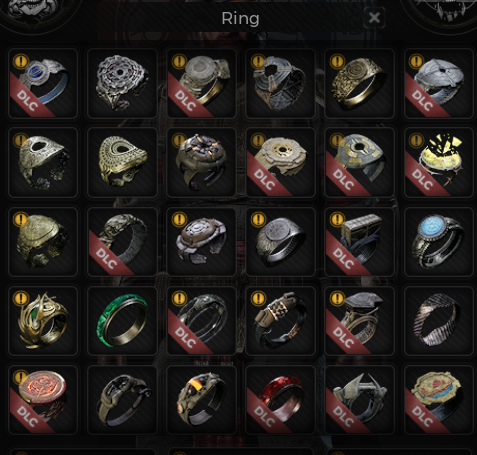Choose the green jade band ring
477x455 pixels.
122,321
